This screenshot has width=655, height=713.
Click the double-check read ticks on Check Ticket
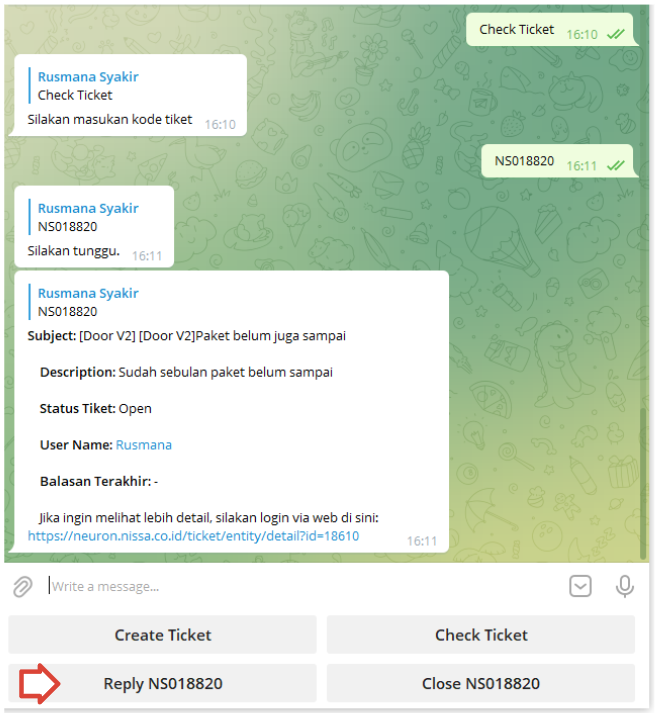(x=616, y=34)
